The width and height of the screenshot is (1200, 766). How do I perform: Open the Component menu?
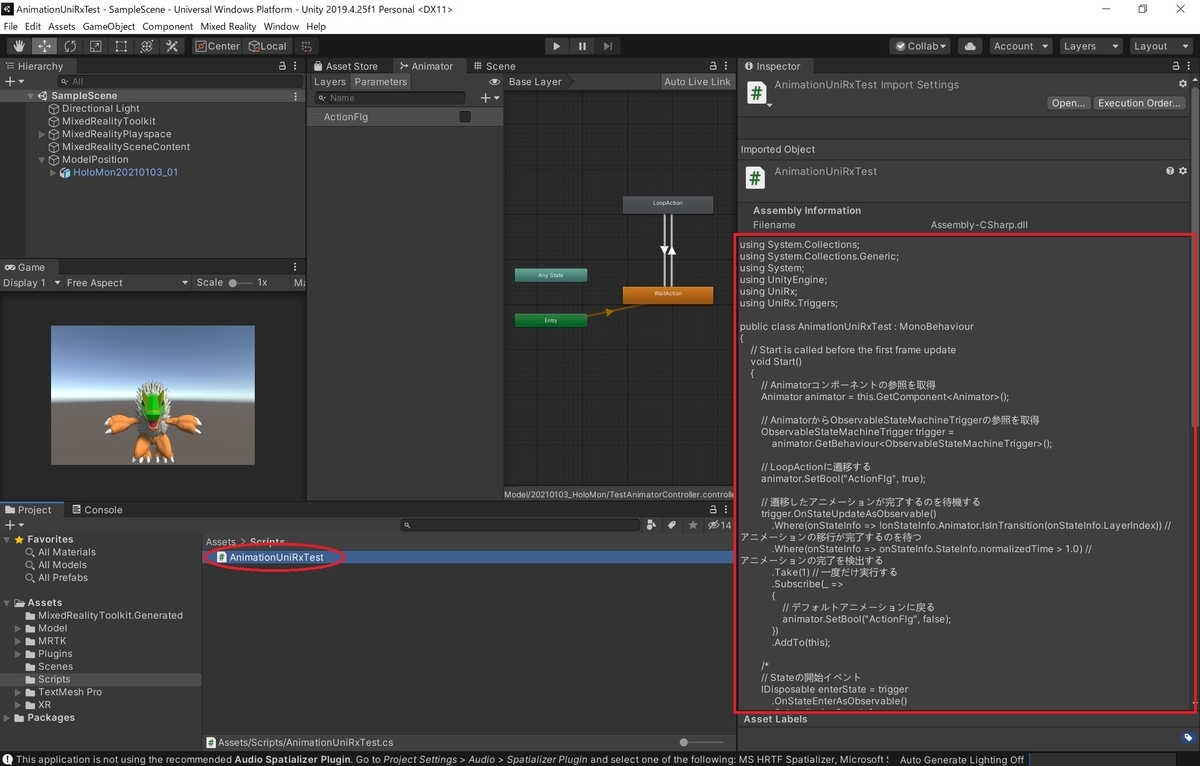click(x=168, y=26)
